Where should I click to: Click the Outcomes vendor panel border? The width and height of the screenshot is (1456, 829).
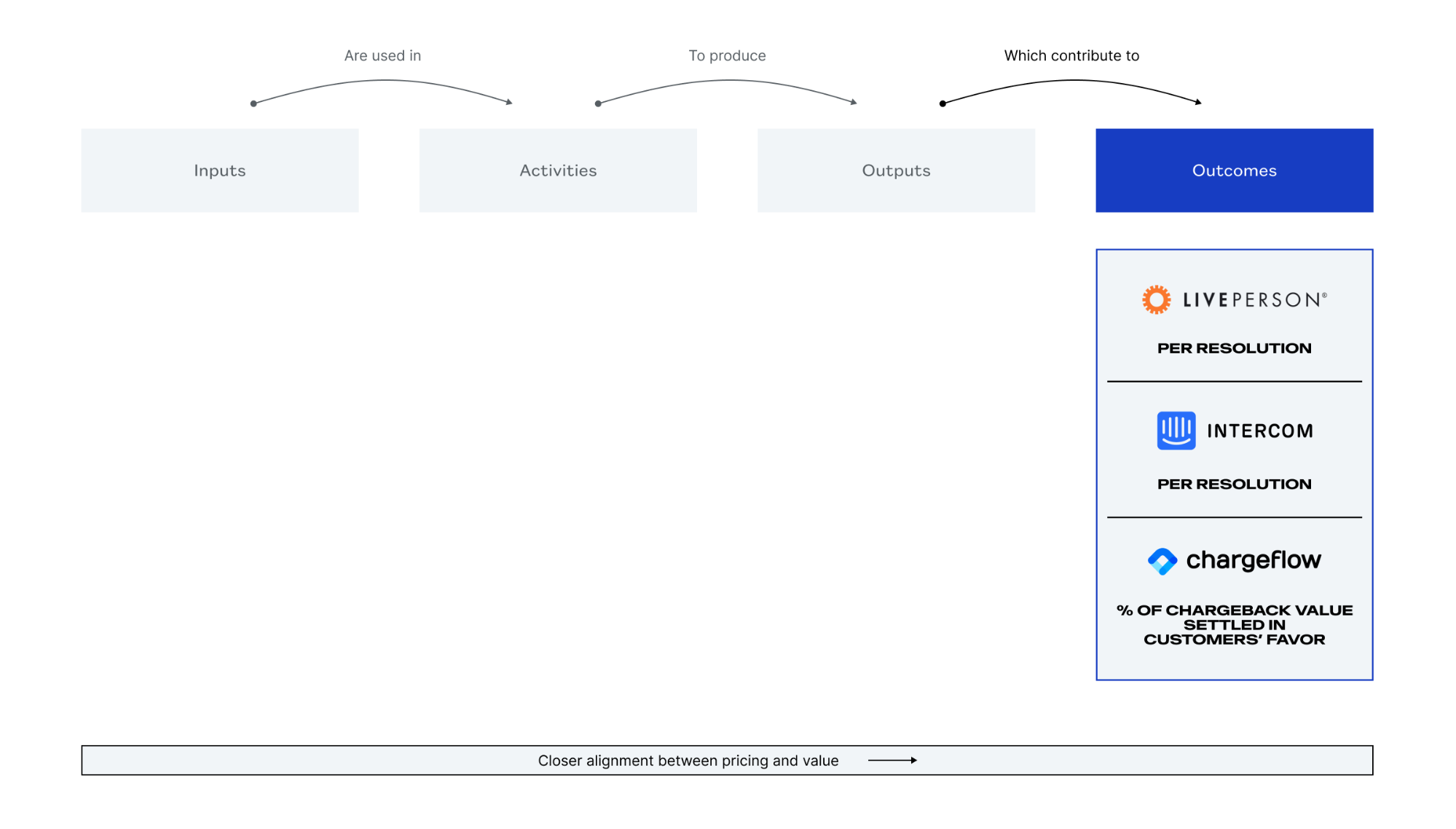coord(1097,250)
